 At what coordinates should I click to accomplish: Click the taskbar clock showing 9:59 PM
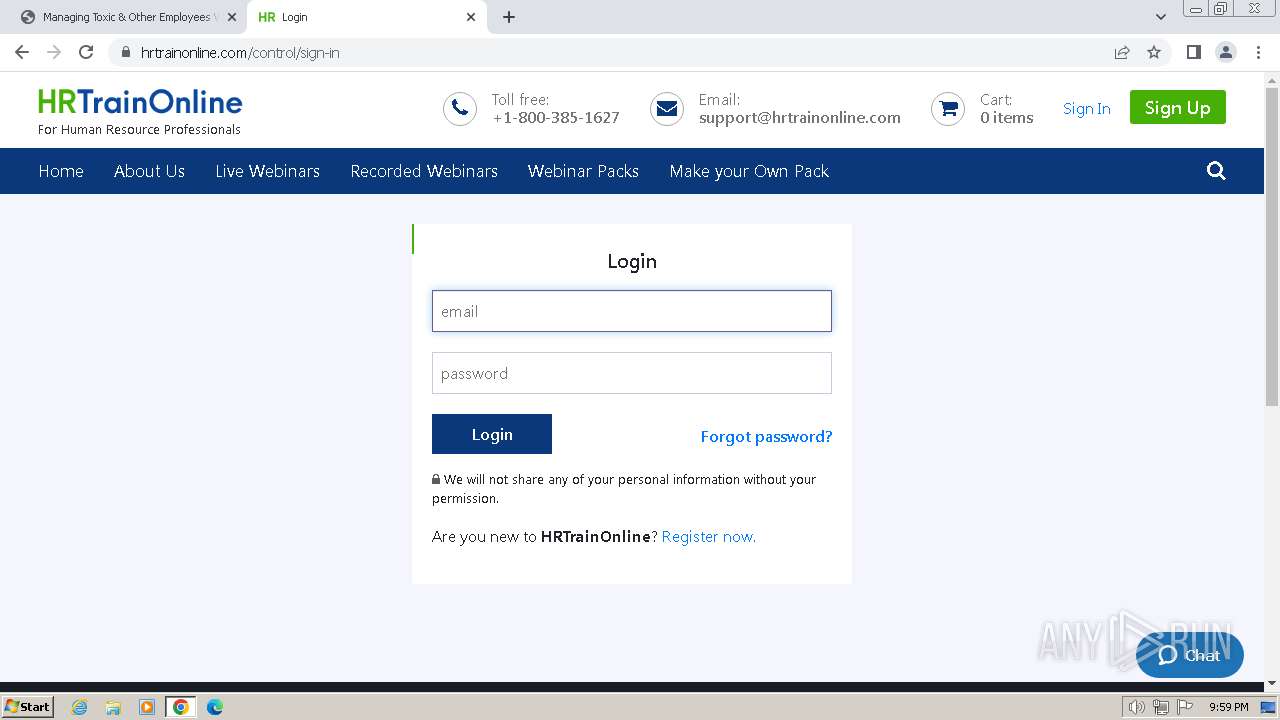click(1228, 707)
